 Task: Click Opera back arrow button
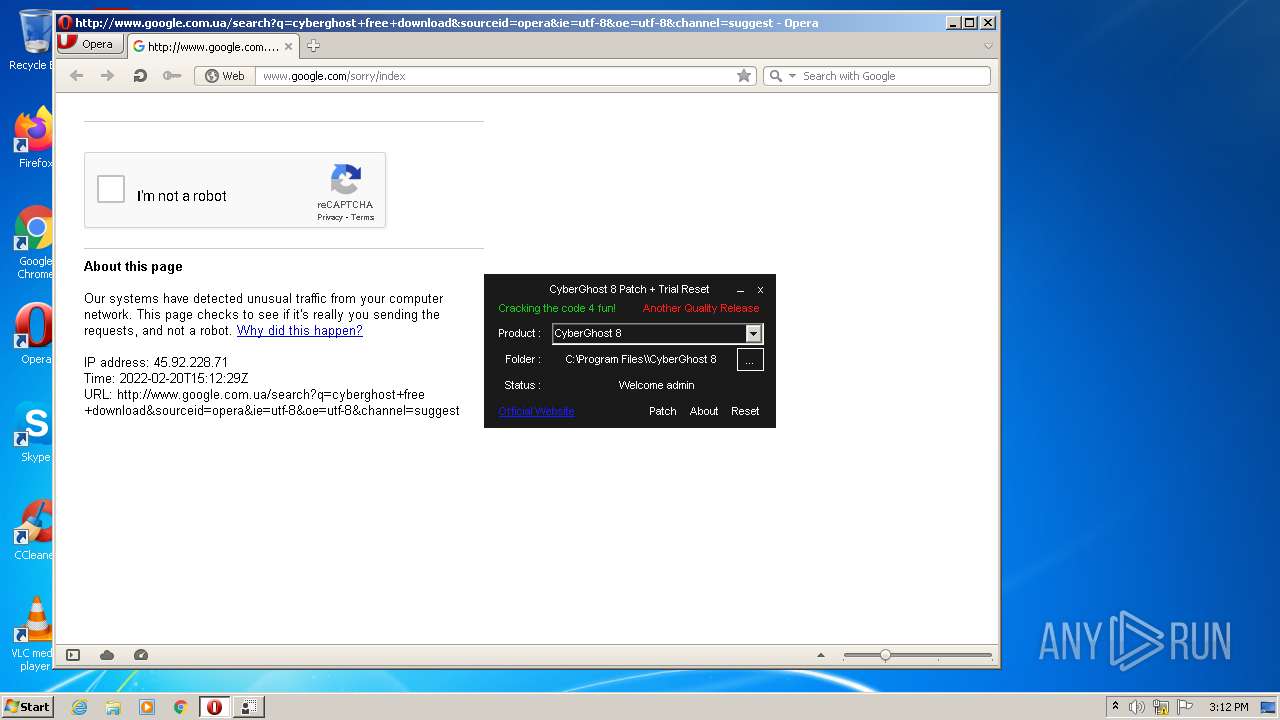click(76, 76)
